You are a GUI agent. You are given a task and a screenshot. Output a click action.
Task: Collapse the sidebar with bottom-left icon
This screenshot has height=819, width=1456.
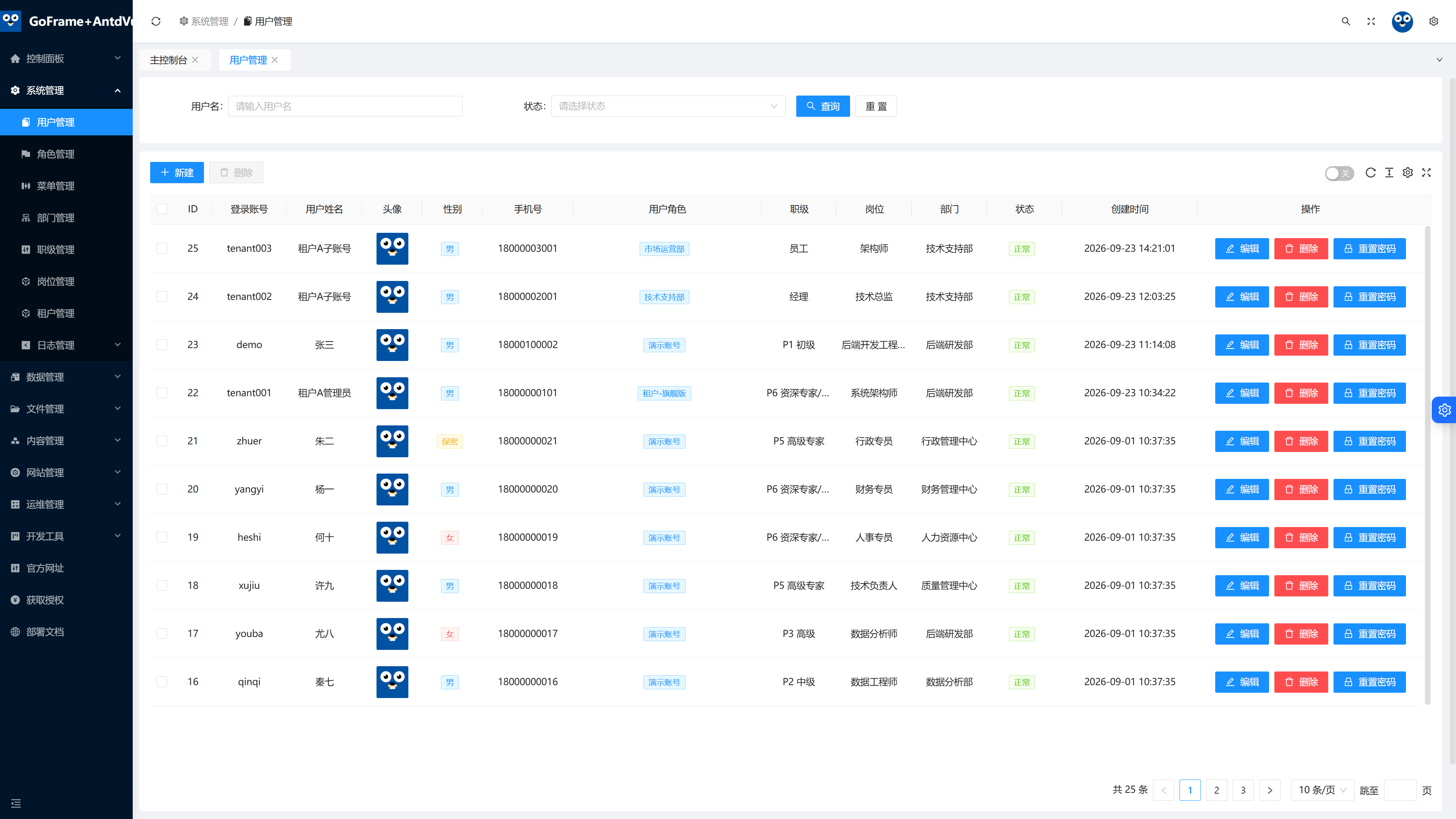tap(16, 803)
